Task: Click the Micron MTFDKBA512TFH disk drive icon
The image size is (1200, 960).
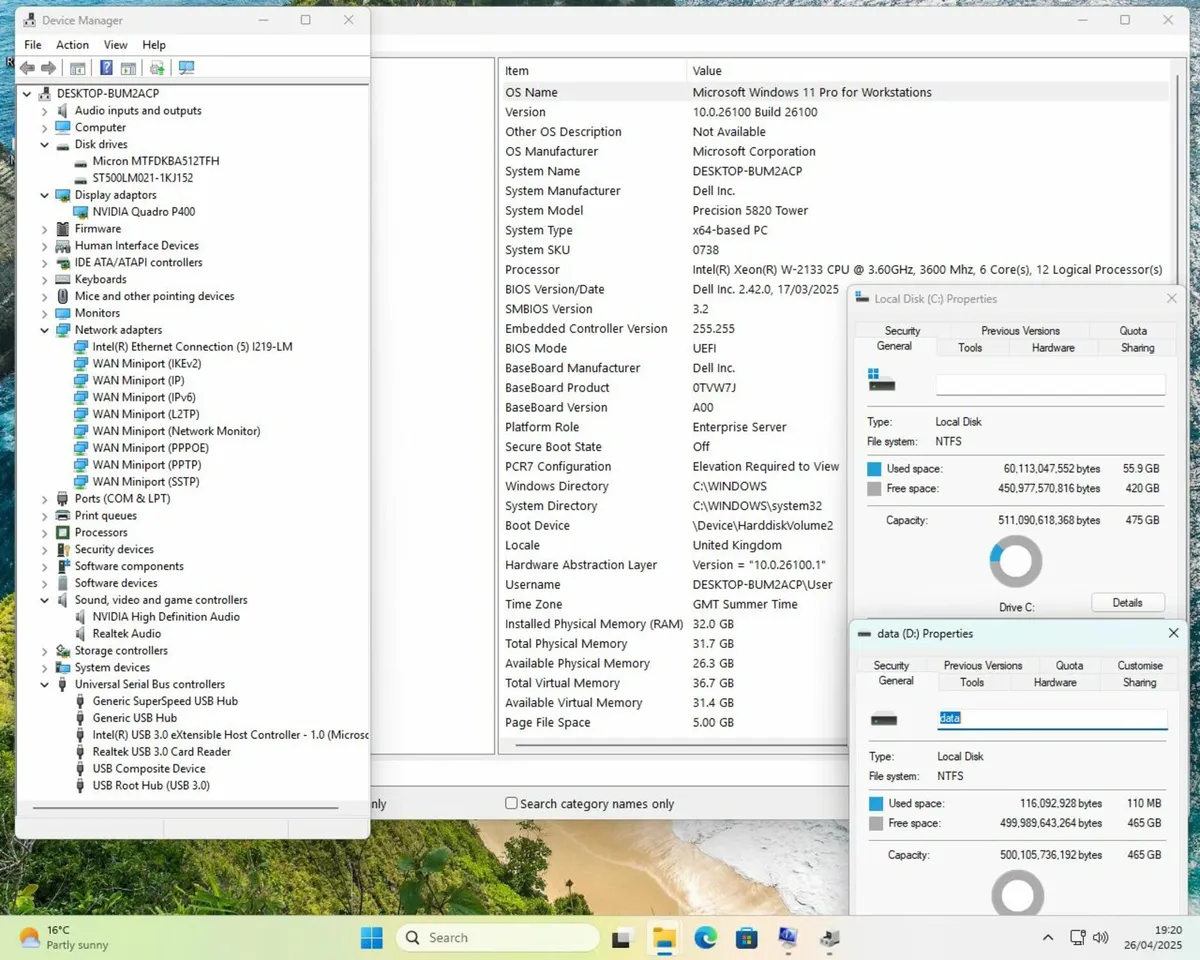Action: [81, 161]
